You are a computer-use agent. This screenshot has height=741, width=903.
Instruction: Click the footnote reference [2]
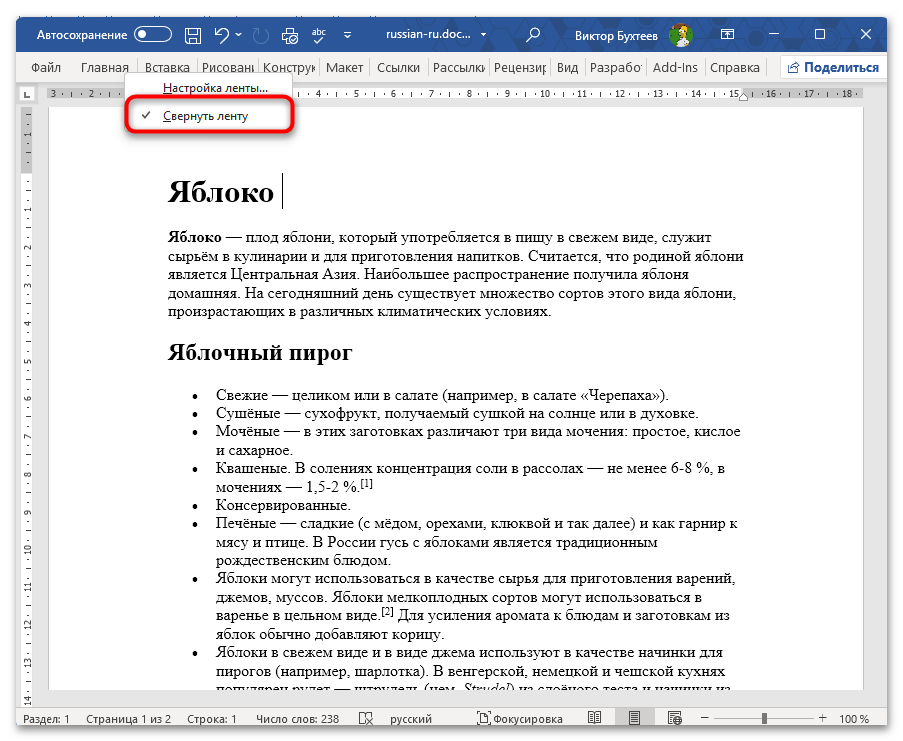point(387,611)
